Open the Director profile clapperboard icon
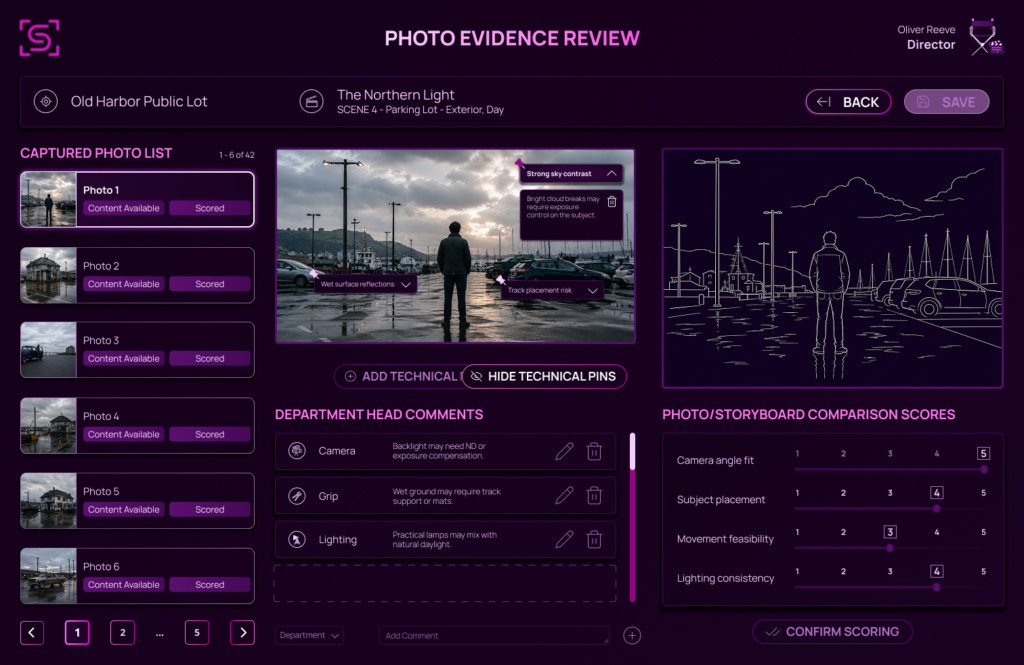 985,37
